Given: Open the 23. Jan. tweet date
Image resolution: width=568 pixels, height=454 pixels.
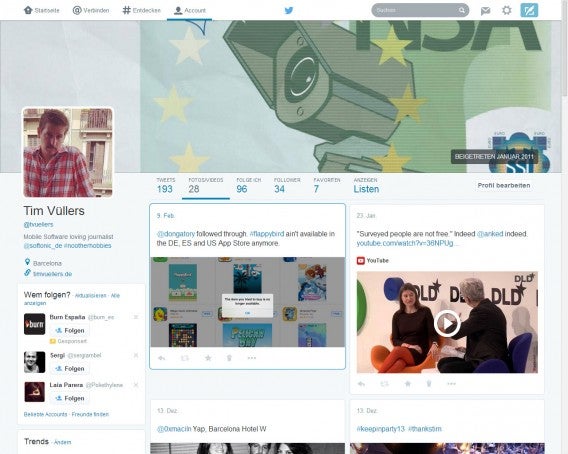Looking at the screenshot, I should [366, 216].
